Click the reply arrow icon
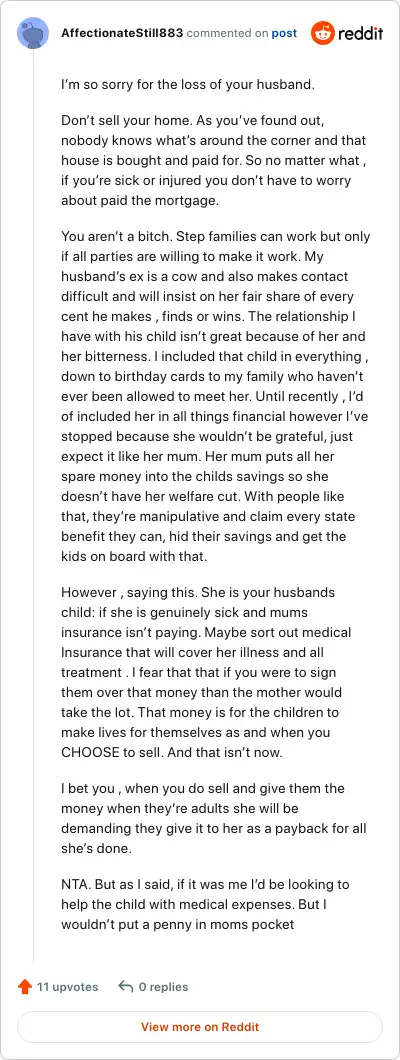The width and height of the screenshot is (400, 1060). pos(126,987)
